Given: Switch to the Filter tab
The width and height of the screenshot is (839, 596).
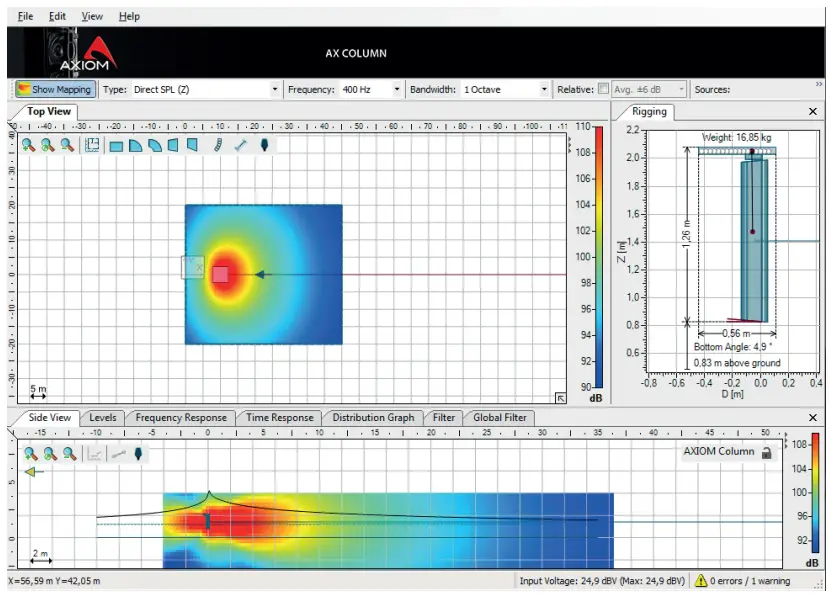Looking at the screenshot, I should click(444, 417).
